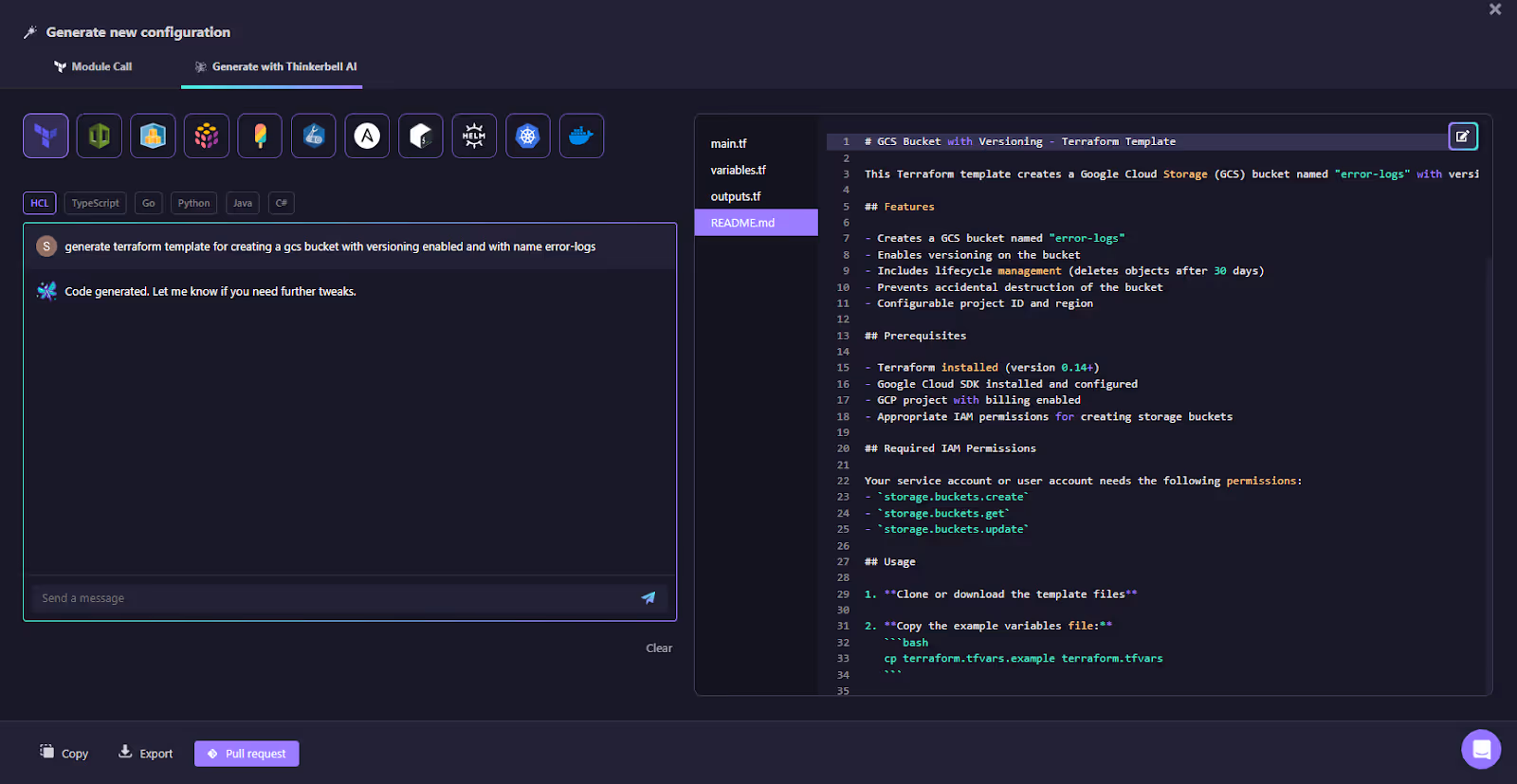Click 'GCP project with billing enabled' line

pyautogui.click(x=973, y=400)
